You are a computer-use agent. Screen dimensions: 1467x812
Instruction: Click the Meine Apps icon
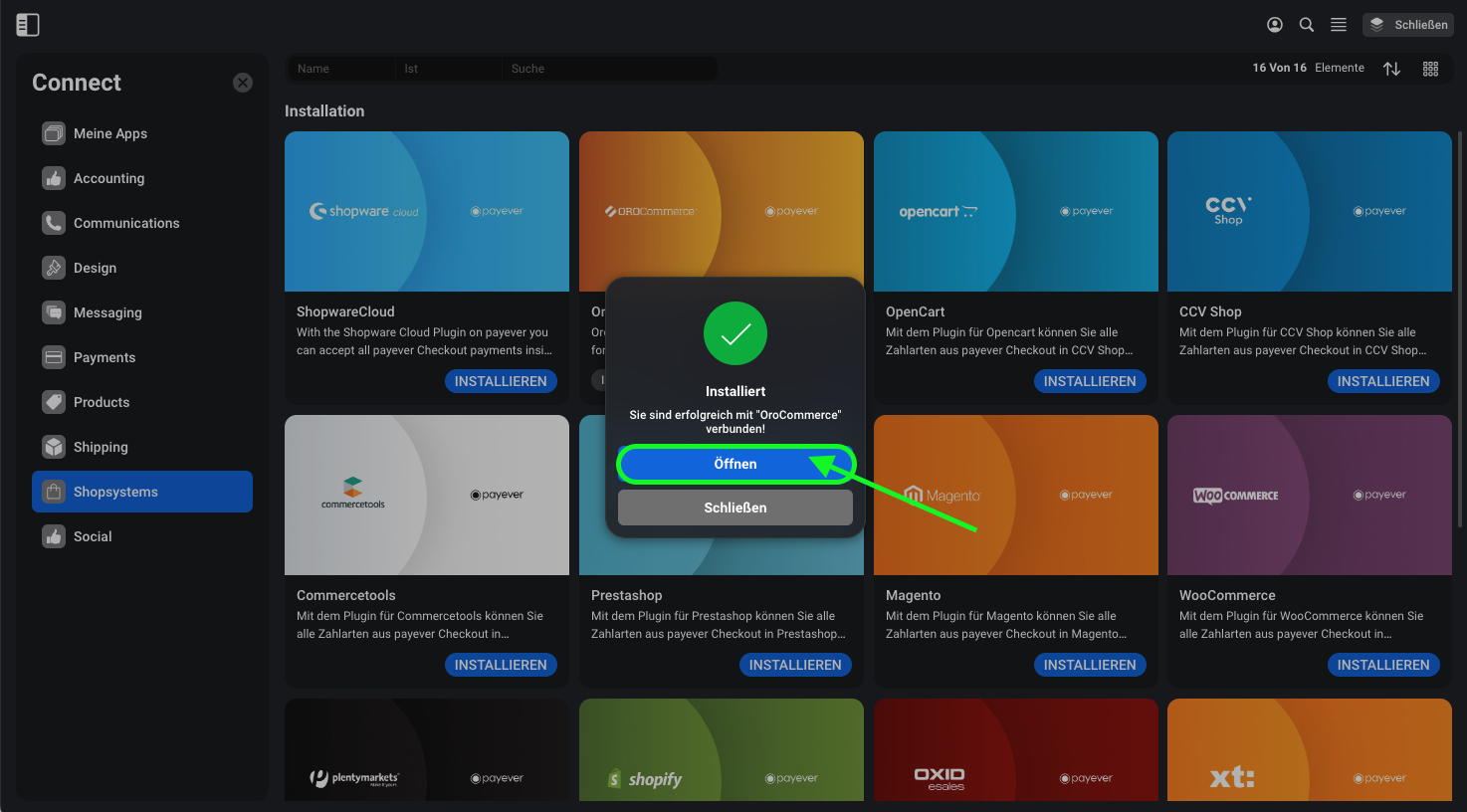click(x=54, y=133)
